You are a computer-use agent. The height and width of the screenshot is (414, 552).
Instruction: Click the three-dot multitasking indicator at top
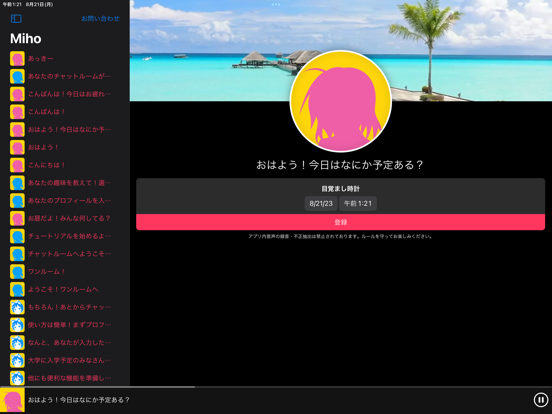pyautogui.click(x=276, y=5)
